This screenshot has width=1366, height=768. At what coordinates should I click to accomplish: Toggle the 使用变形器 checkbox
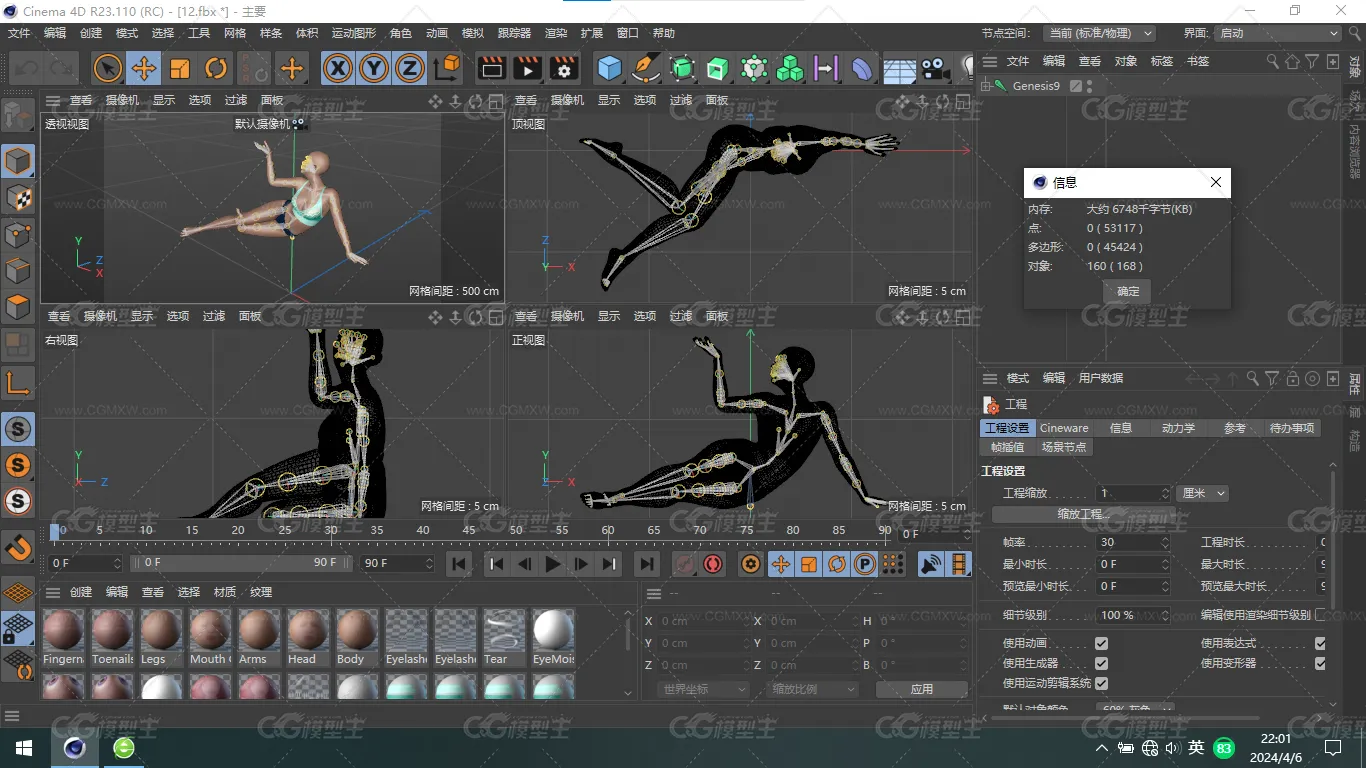click(x=1320, y=663)
